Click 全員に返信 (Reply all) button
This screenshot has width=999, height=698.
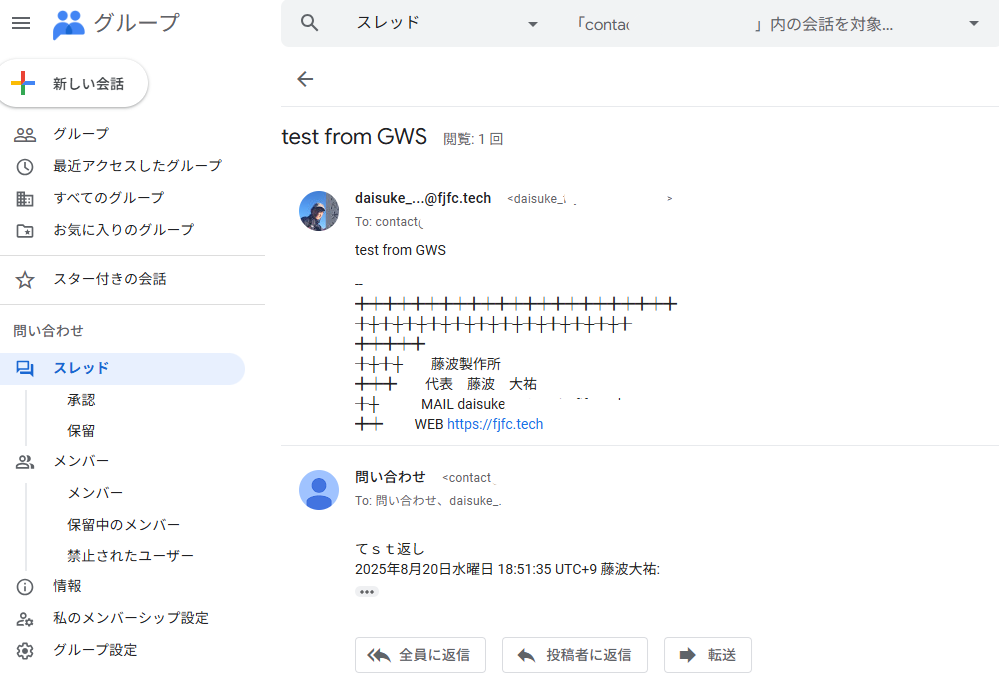pos(420,655)
